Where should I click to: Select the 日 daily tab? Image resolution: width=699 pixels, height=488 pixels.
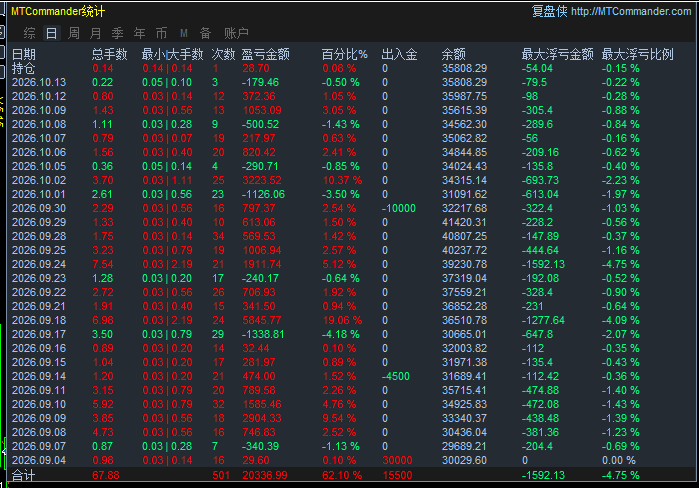coord(52,33)
